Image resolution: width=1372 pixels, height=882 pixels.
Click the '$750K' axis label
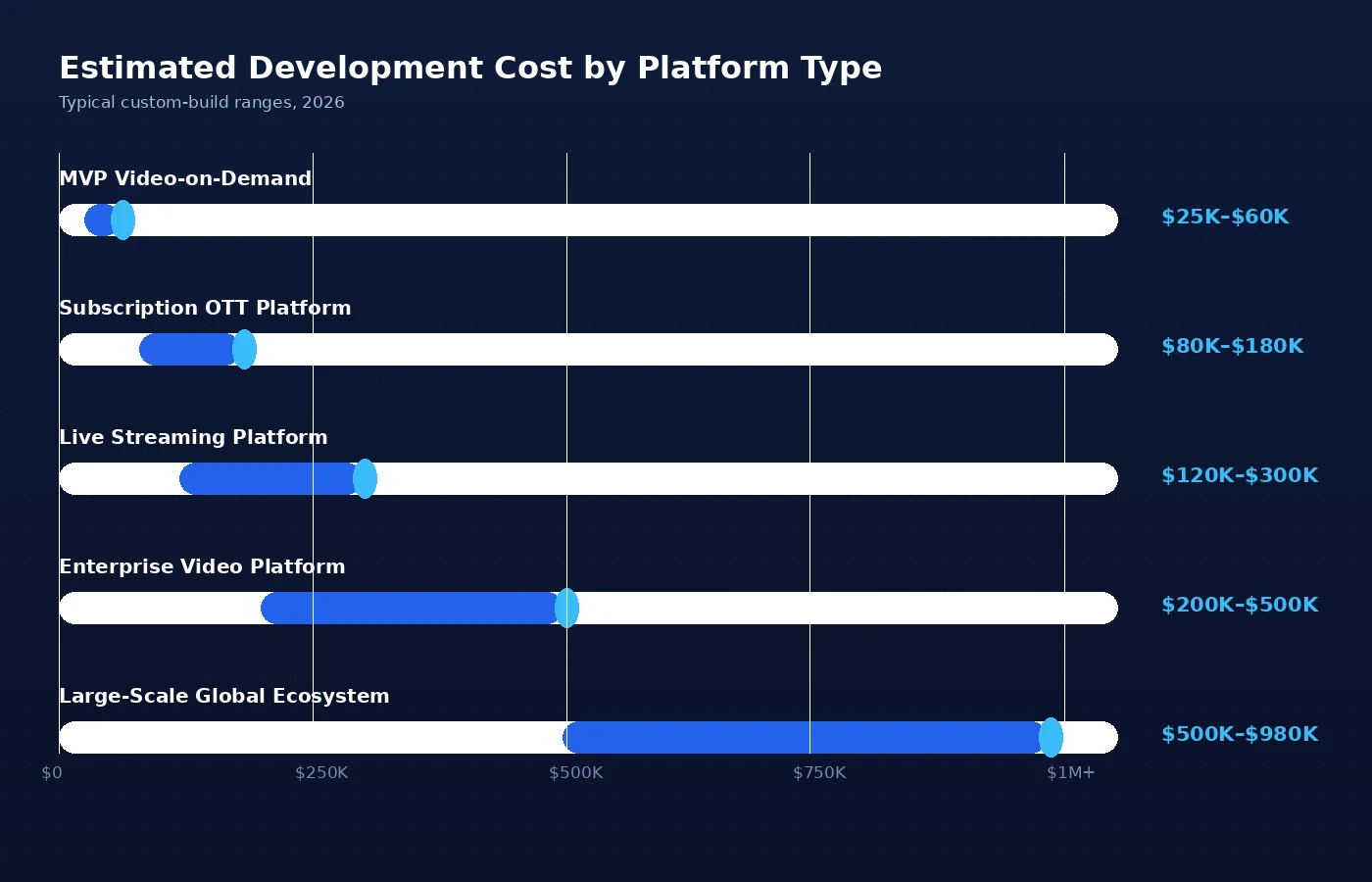pos(819,773)
